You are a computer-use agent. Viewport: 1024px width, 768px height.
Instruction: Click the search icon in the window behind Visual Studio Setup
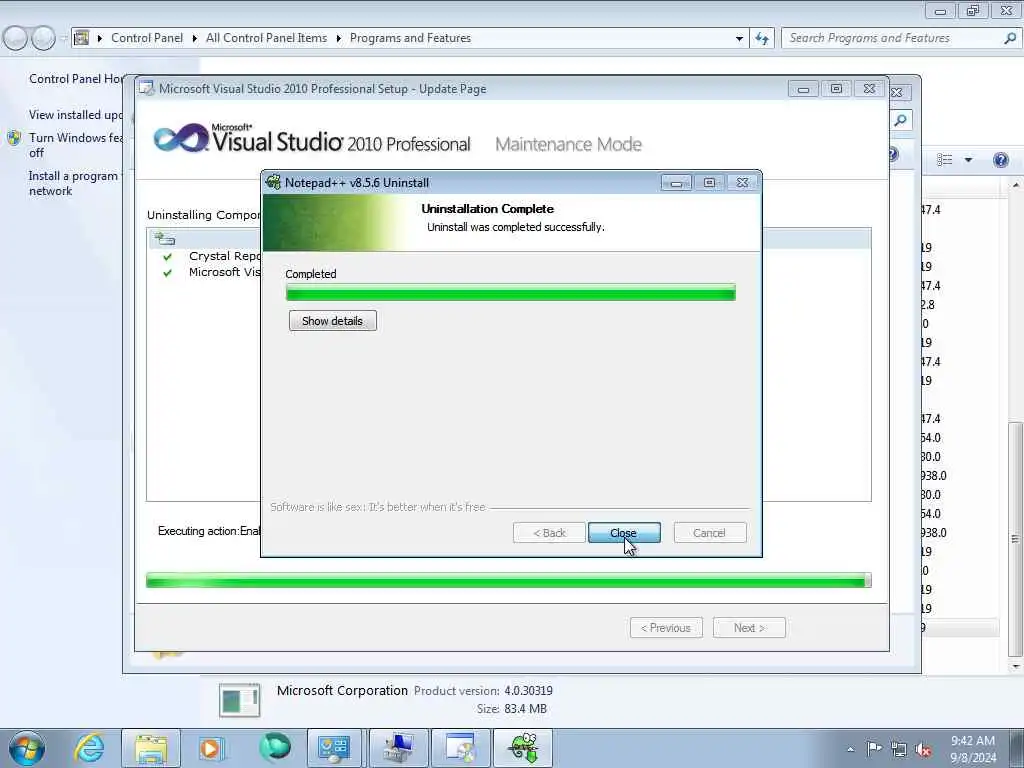pos(901,120)
